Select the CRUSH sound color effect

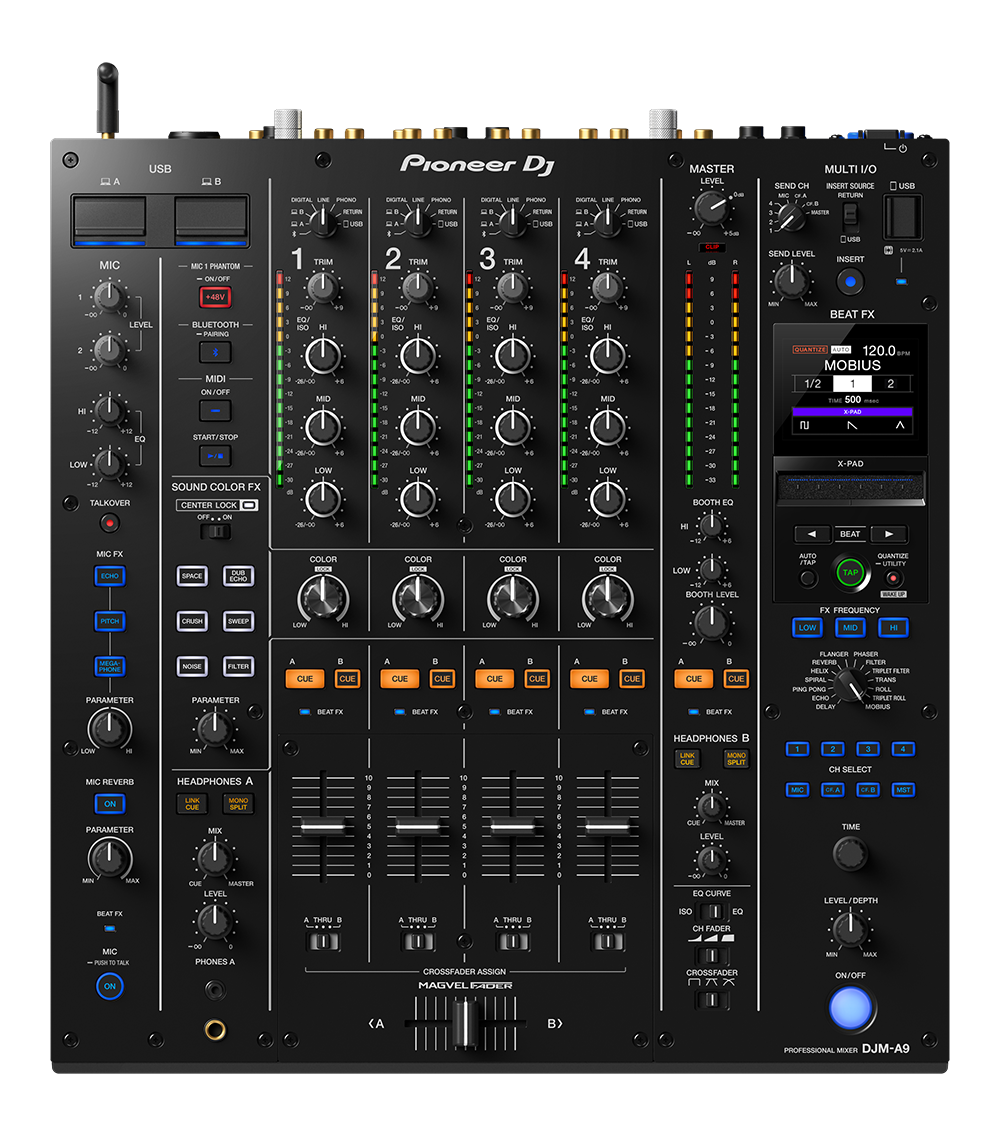192,621
